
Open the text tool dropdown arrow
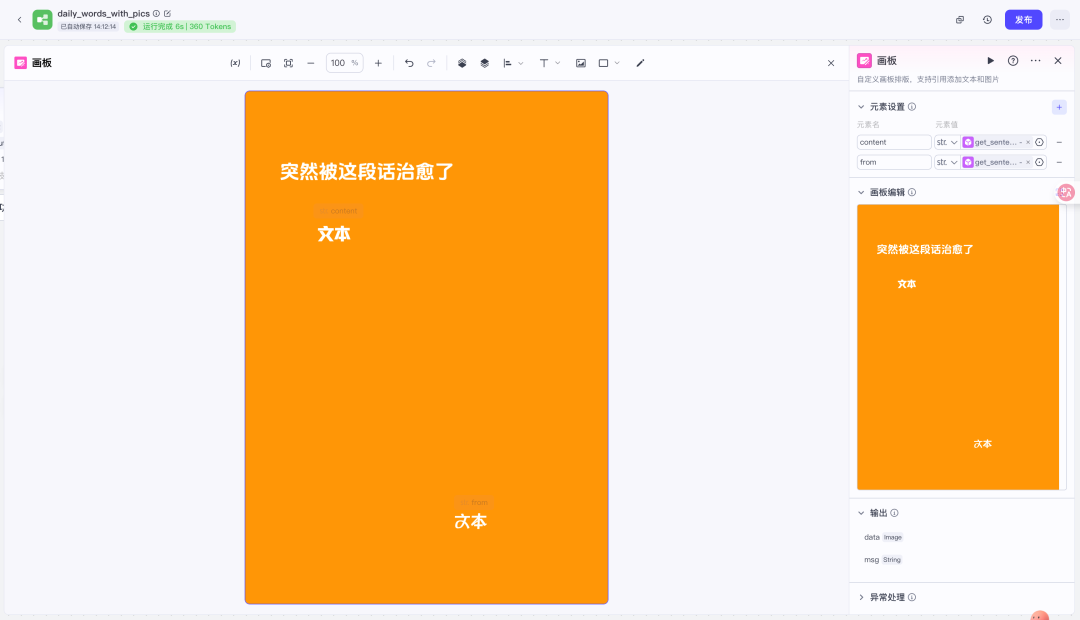tap(557, 62)
